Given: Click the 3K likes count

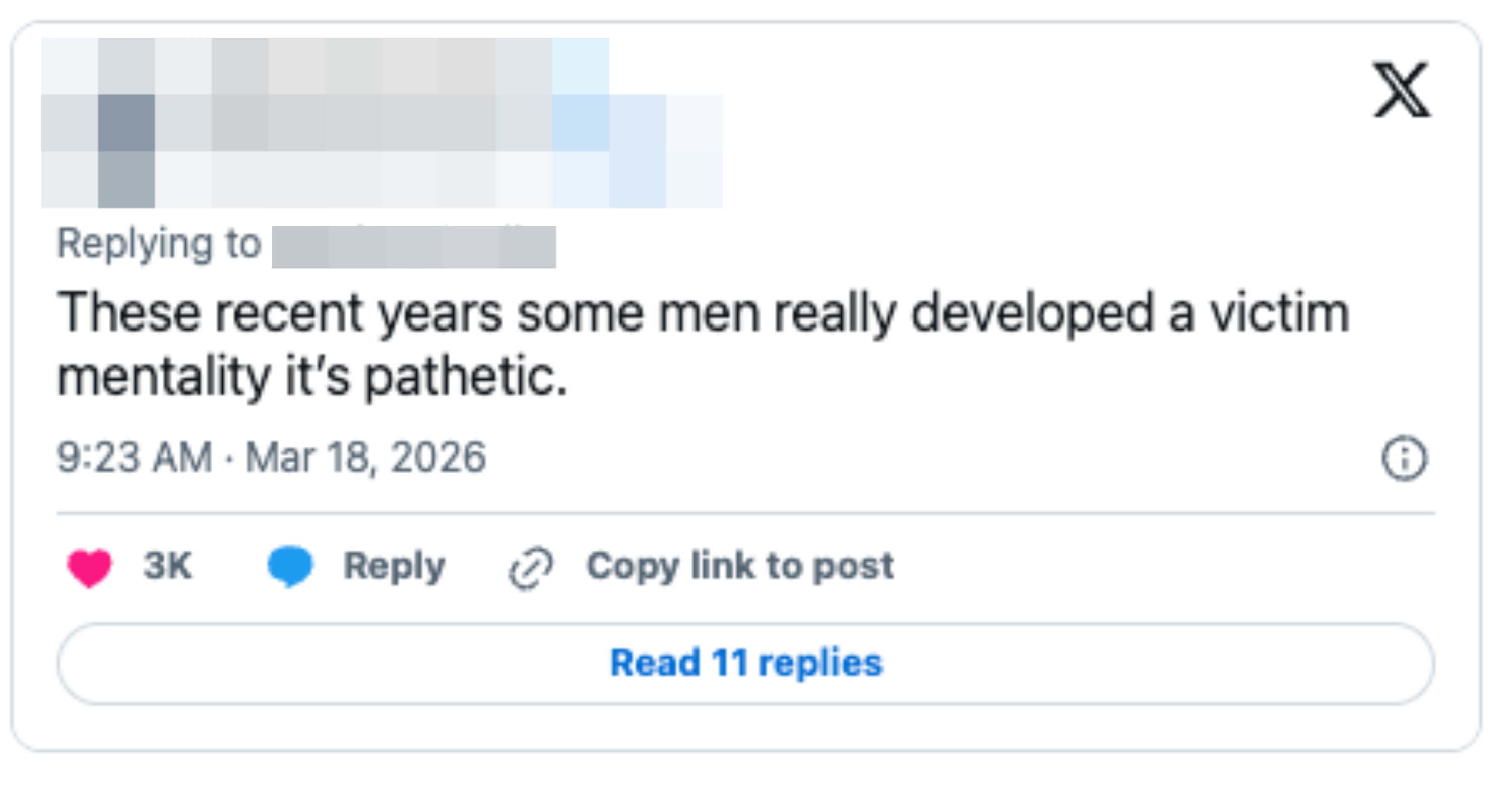Looking at the screenshot, I should click(x=167, y=566).
